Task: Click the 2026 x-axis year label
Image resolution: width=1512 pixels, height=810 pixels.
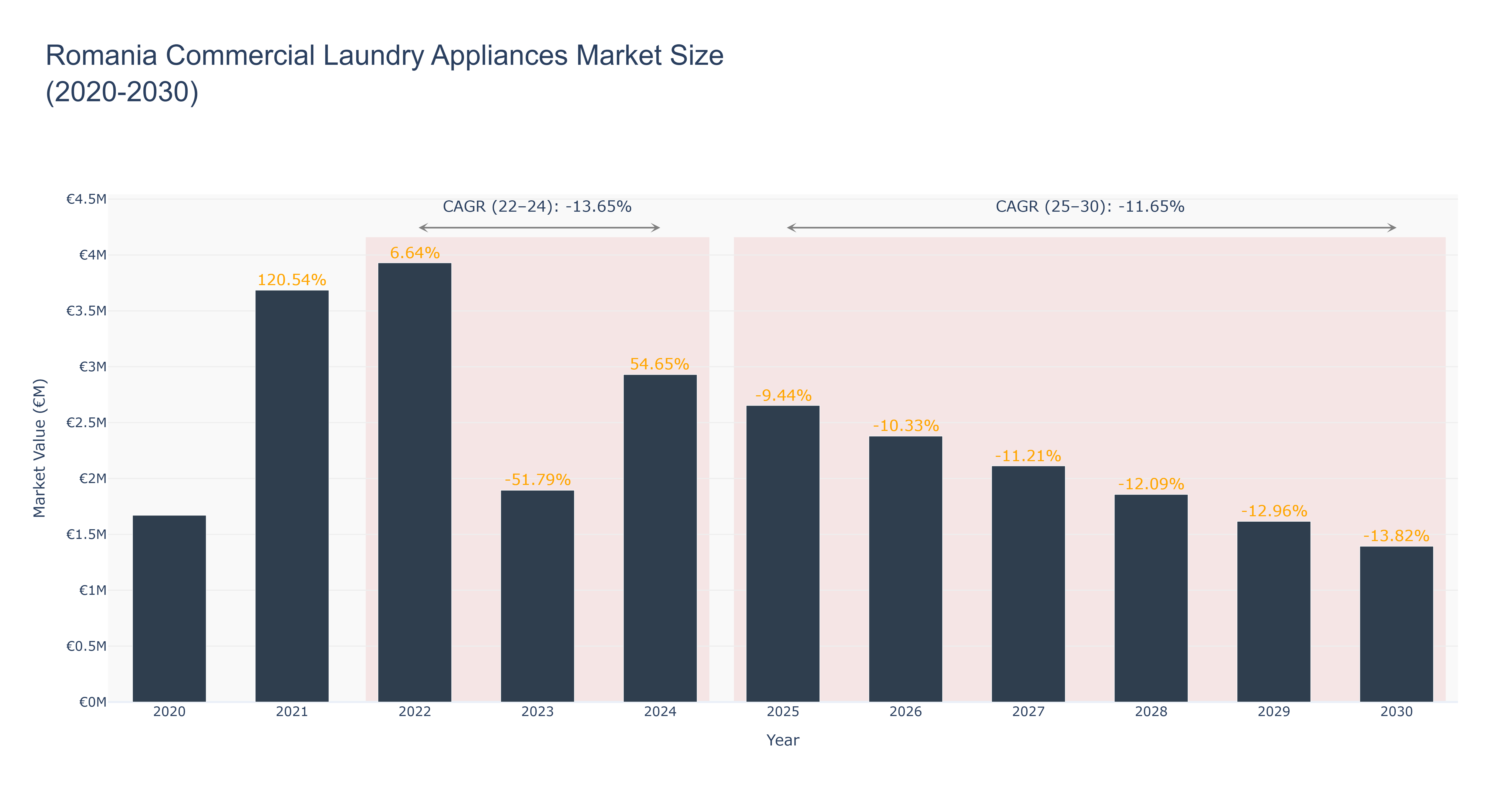Action: point(905,712)
